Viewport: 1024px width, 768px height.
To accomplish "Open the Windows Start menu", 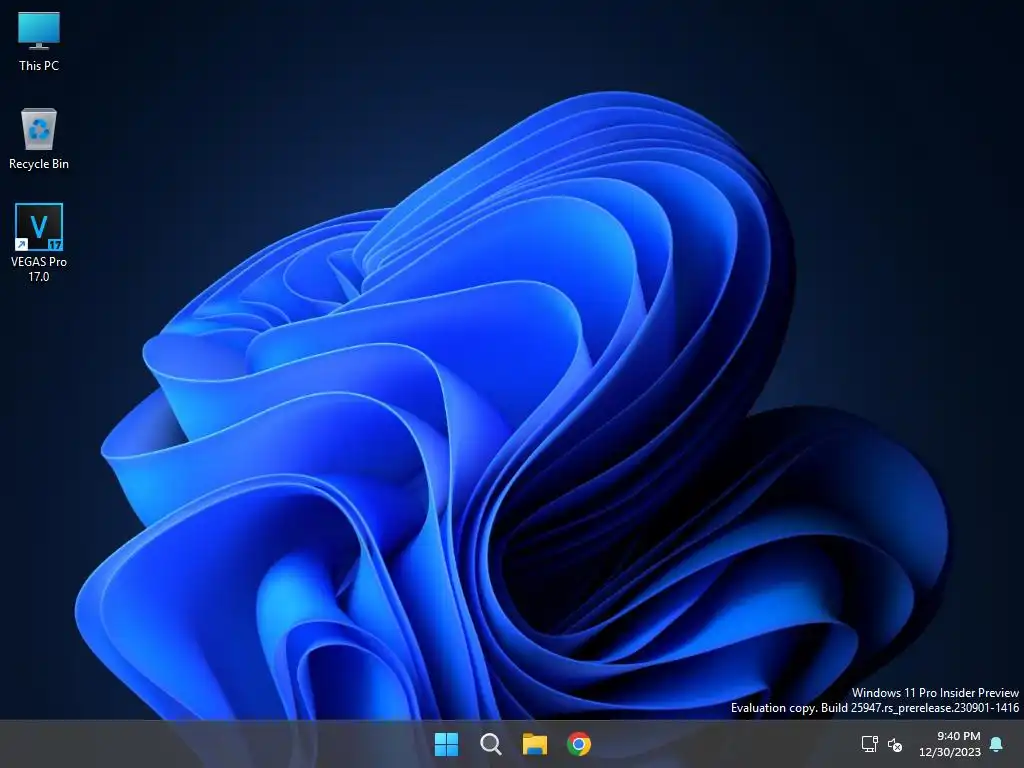I will pos(447,744).
